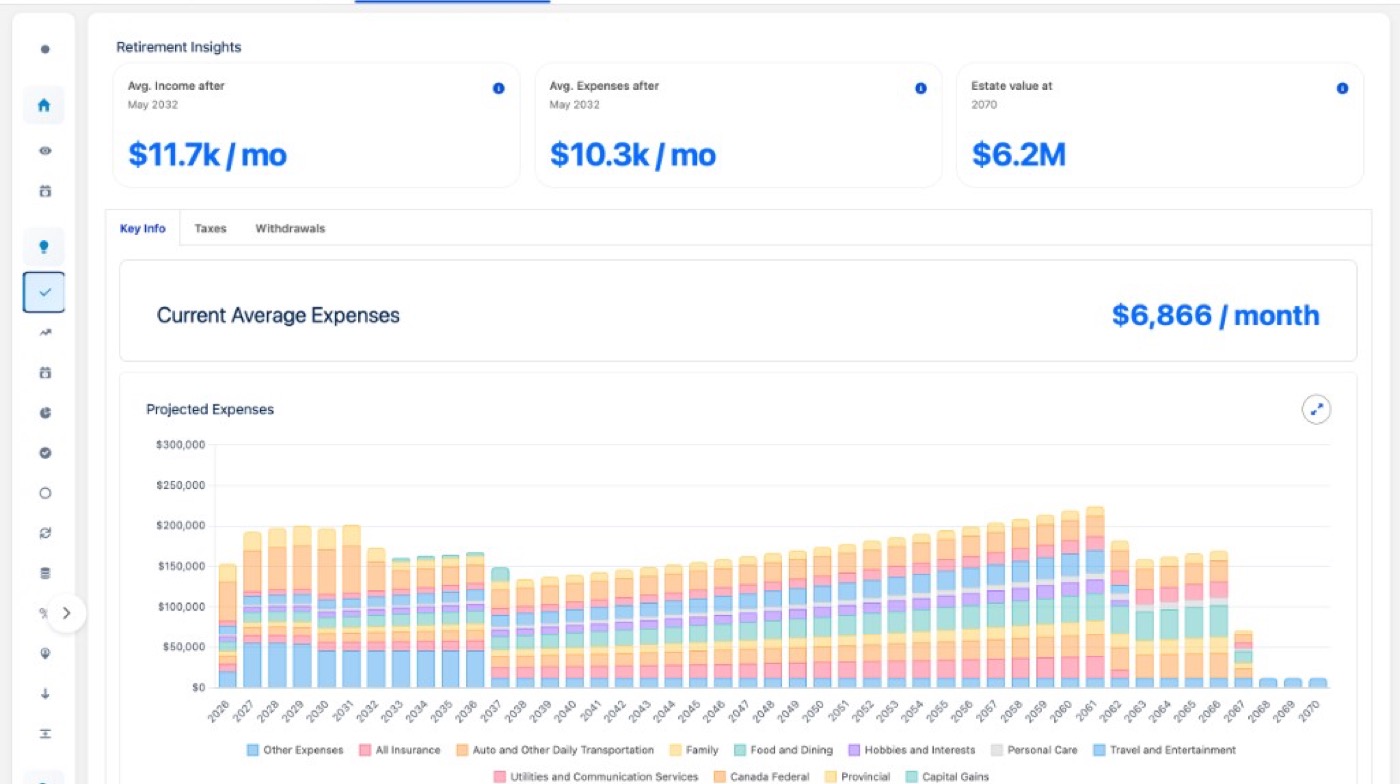Click the percent sign sidebar icon
Screen dimensions: 1400x784
tap(42, 613)
